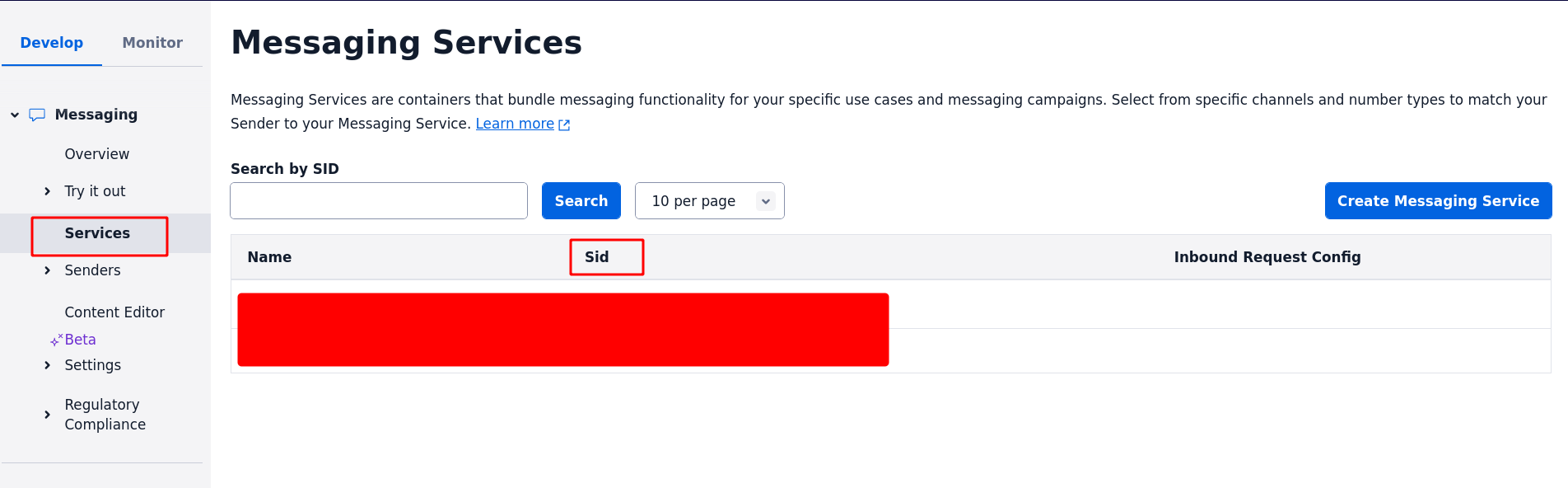Click the Sid column header

click(597, 257)
